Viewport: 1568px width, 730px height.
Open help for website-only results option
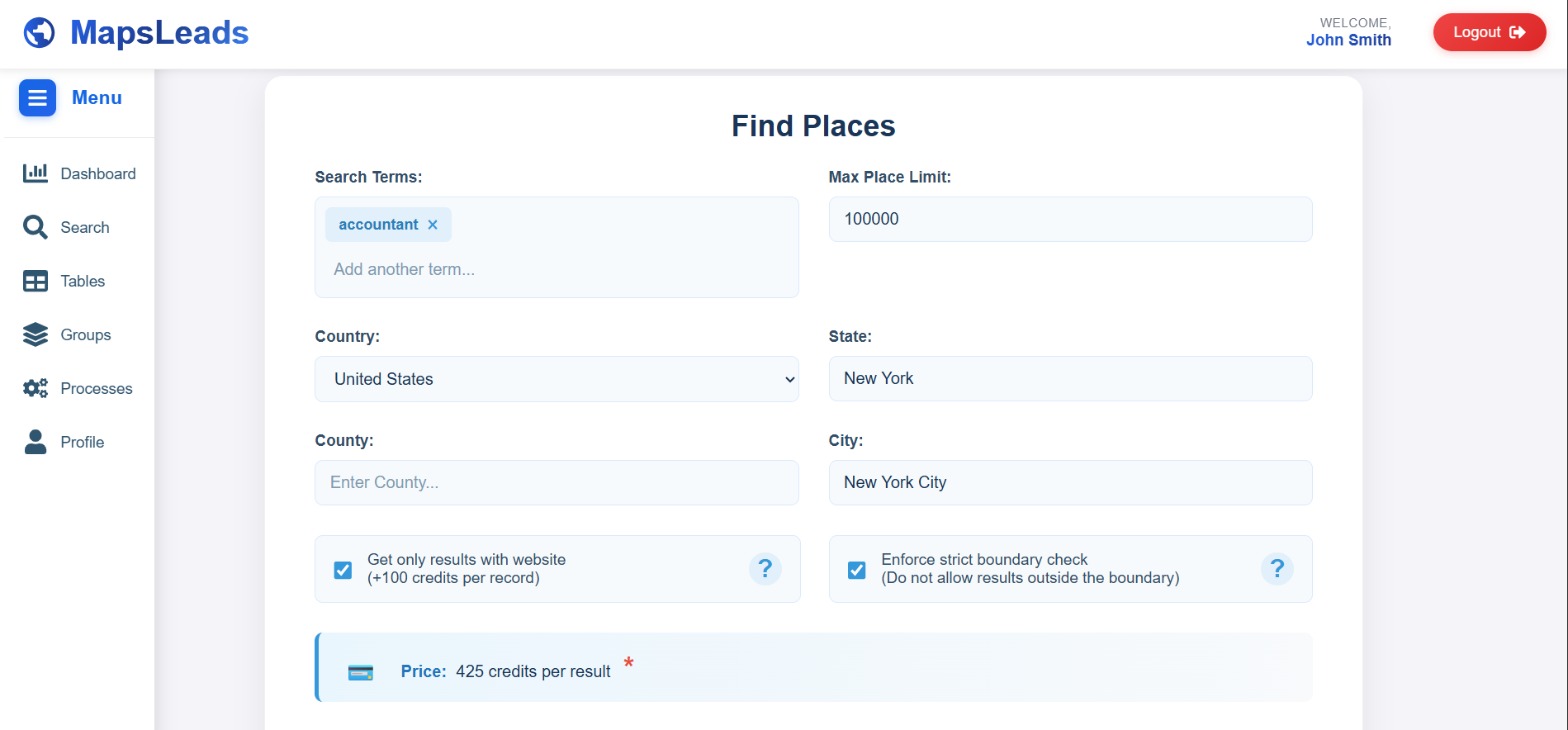click(x=765, y=569)
